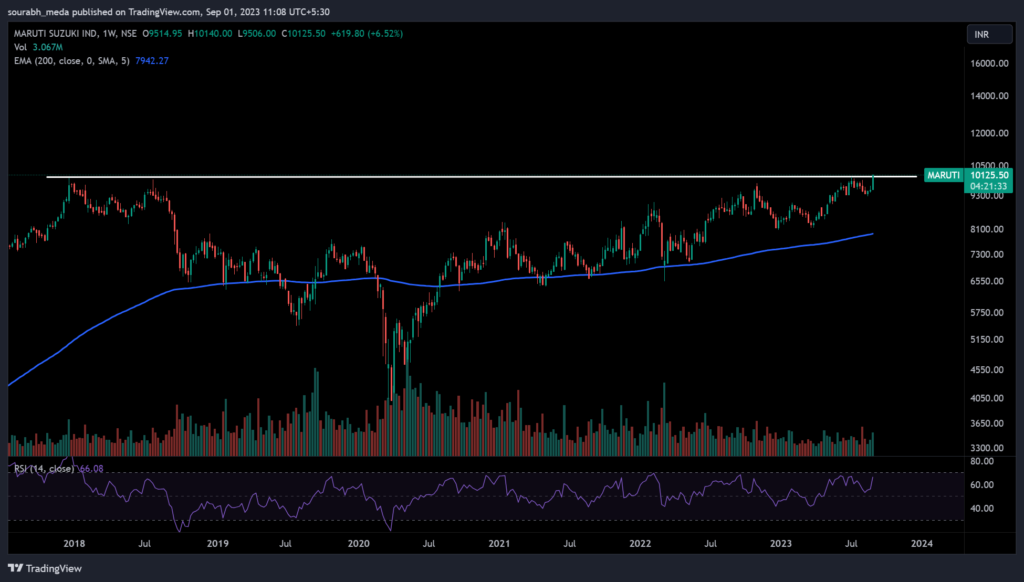This screenshot has width=1024, height=582.
Task: Select the close value C10125.50 in legend
Action: (x=303, y=33)
